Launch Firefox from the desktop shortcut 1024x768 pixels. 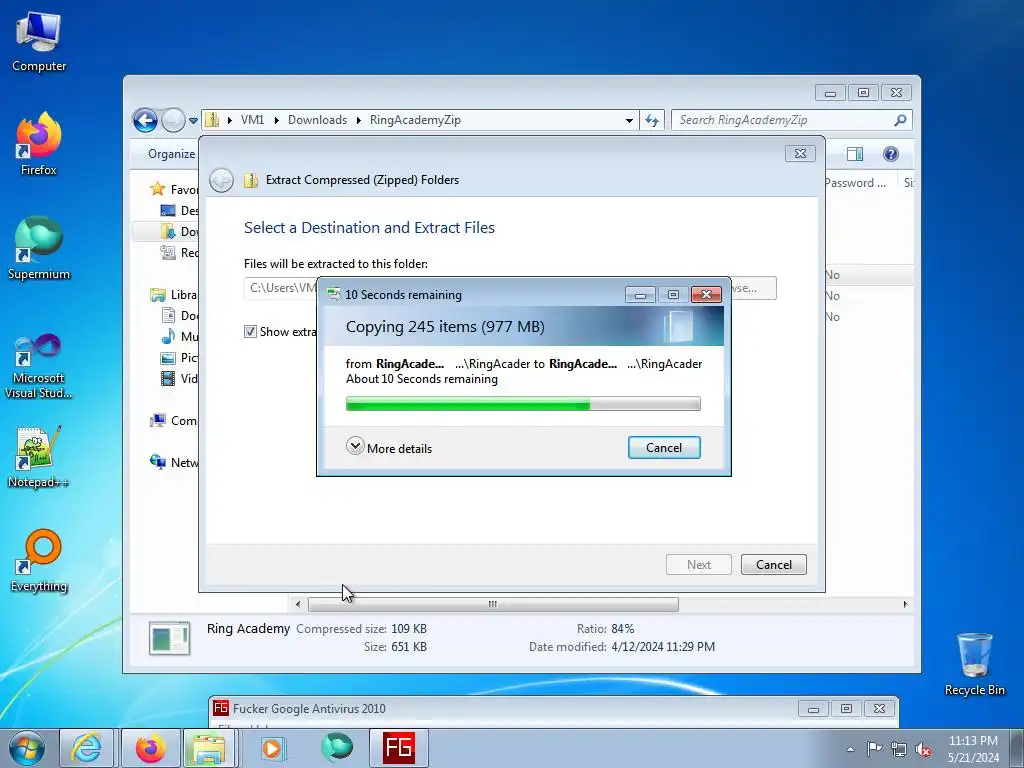click(39, 144)
